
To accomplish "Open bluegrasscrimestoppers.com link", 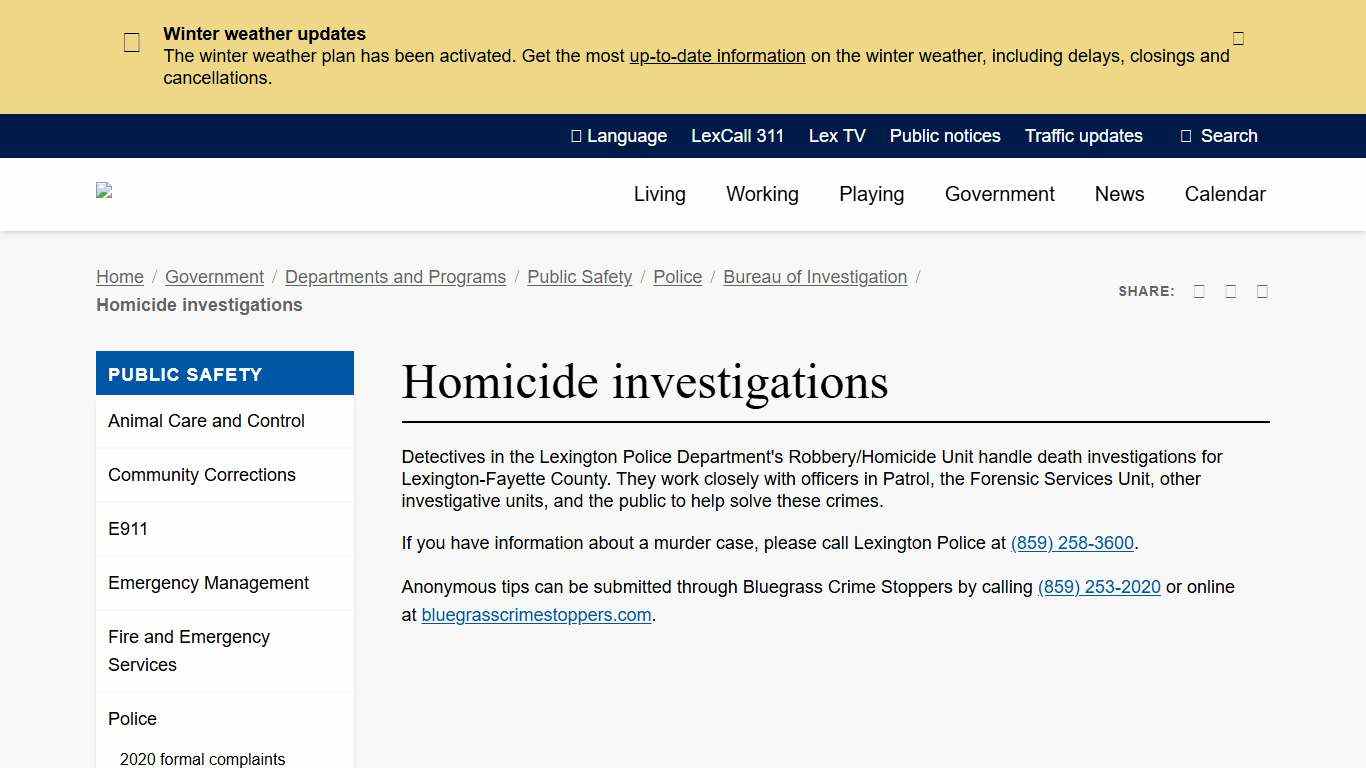I will point(536,614).
